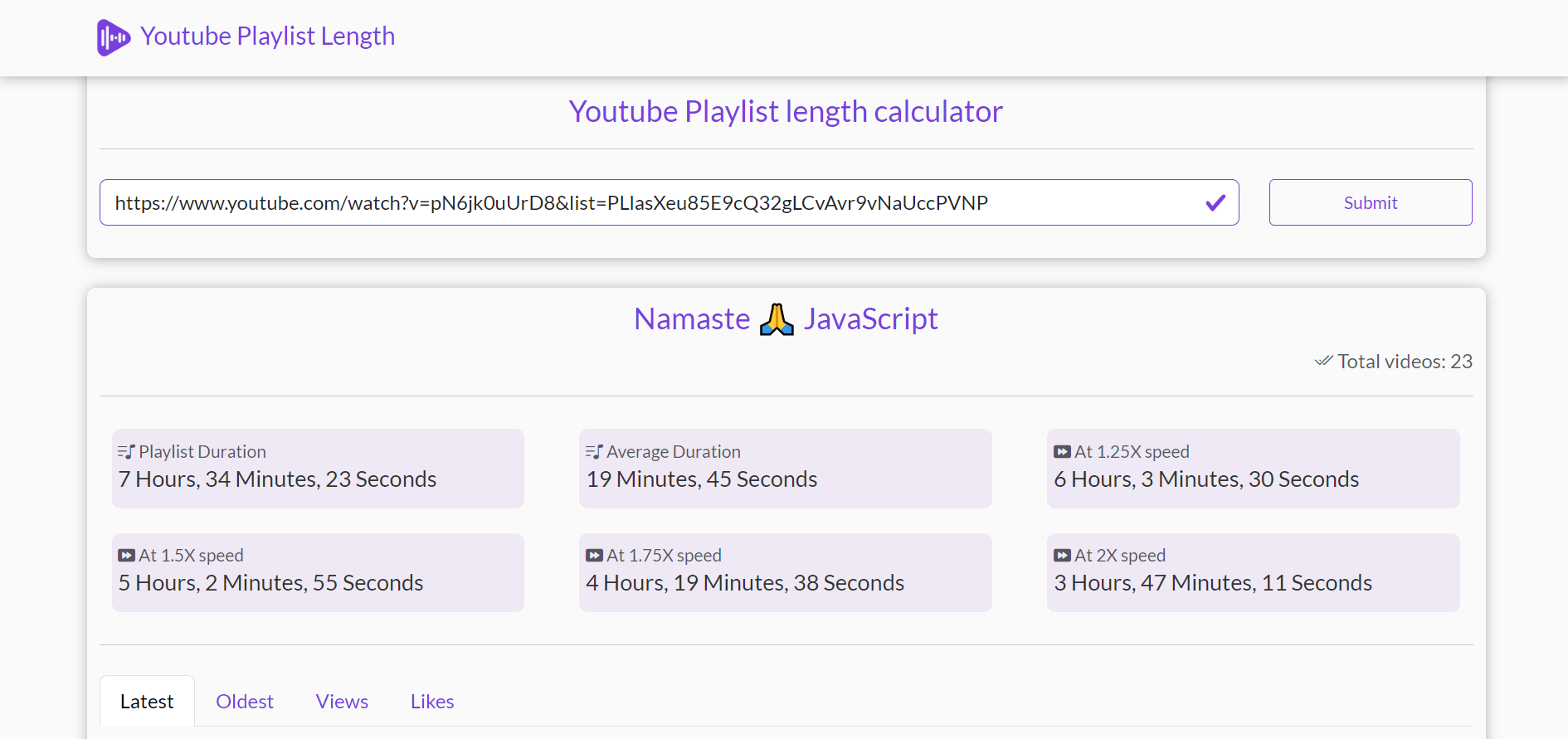Click the purple checkmark in the URL field

pos(1215,202)
